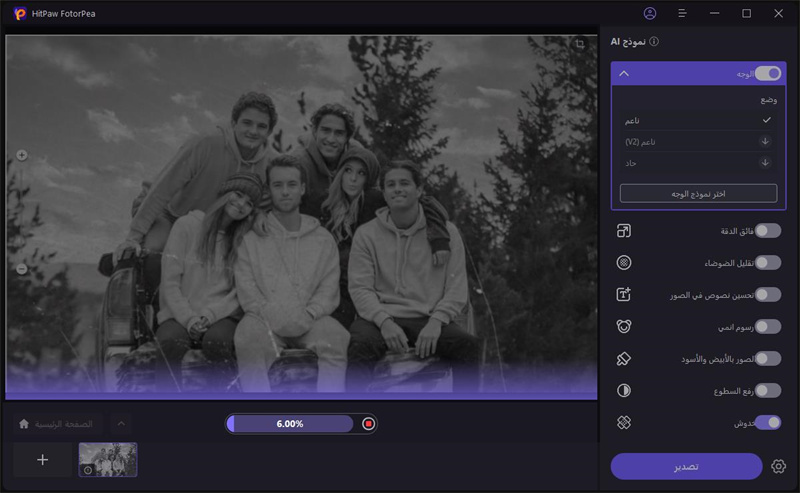Click the home icon for الصفحة الرئيسية
Viewport: 800px width, 493px height.
[x=23, y=424]
